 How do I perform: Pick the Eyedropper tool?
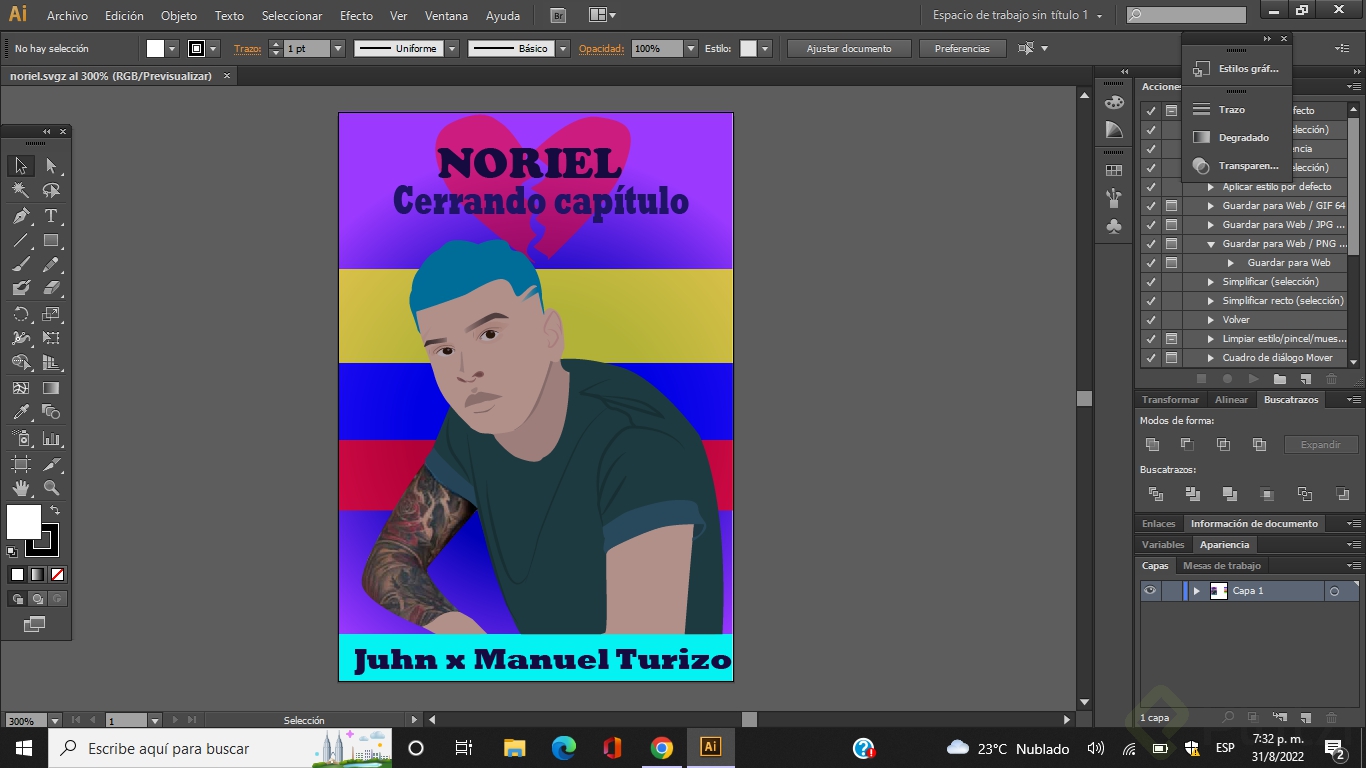point(21,411)
